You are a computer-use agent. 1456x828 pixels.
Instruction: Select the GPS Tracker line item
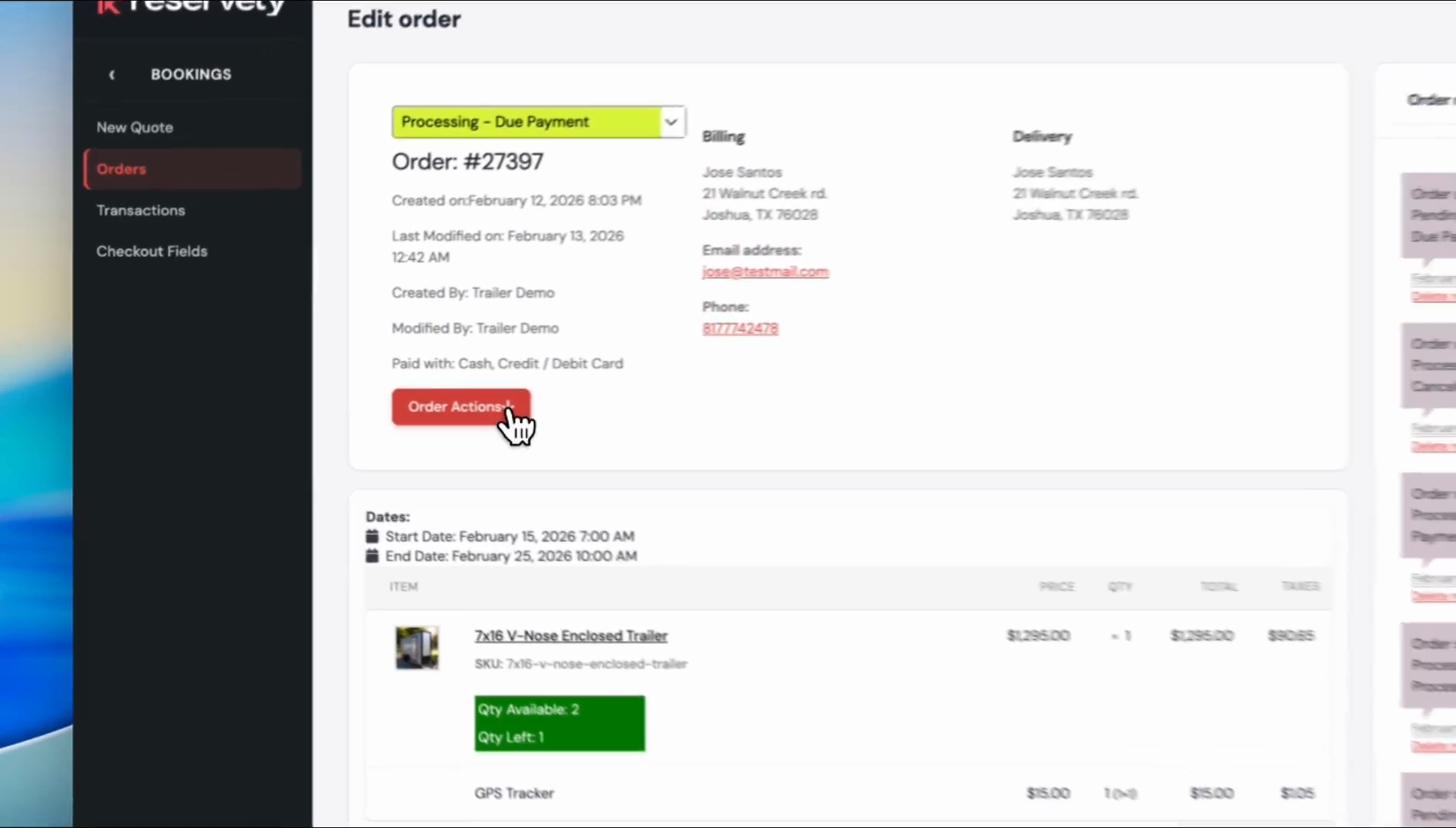513,793
